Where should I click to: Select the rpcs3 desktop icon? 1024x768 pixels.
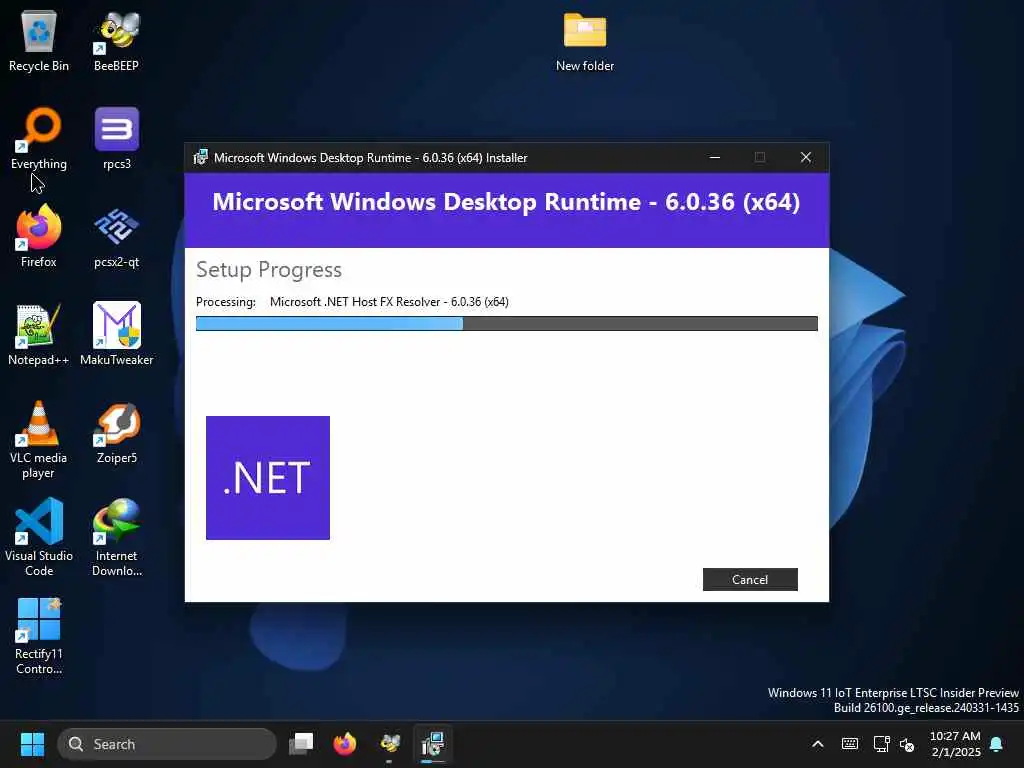pyautogui.click(x=116, y=139)
